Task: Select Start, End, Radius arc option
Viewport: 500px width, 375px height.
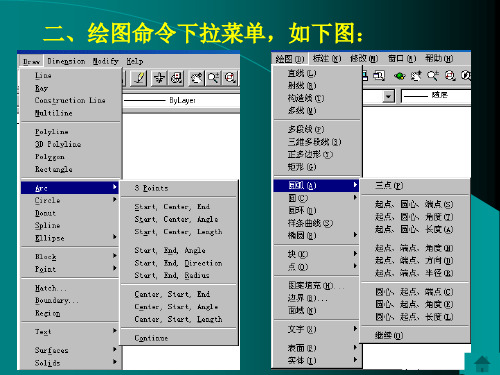Action: [x=179, y=275]
